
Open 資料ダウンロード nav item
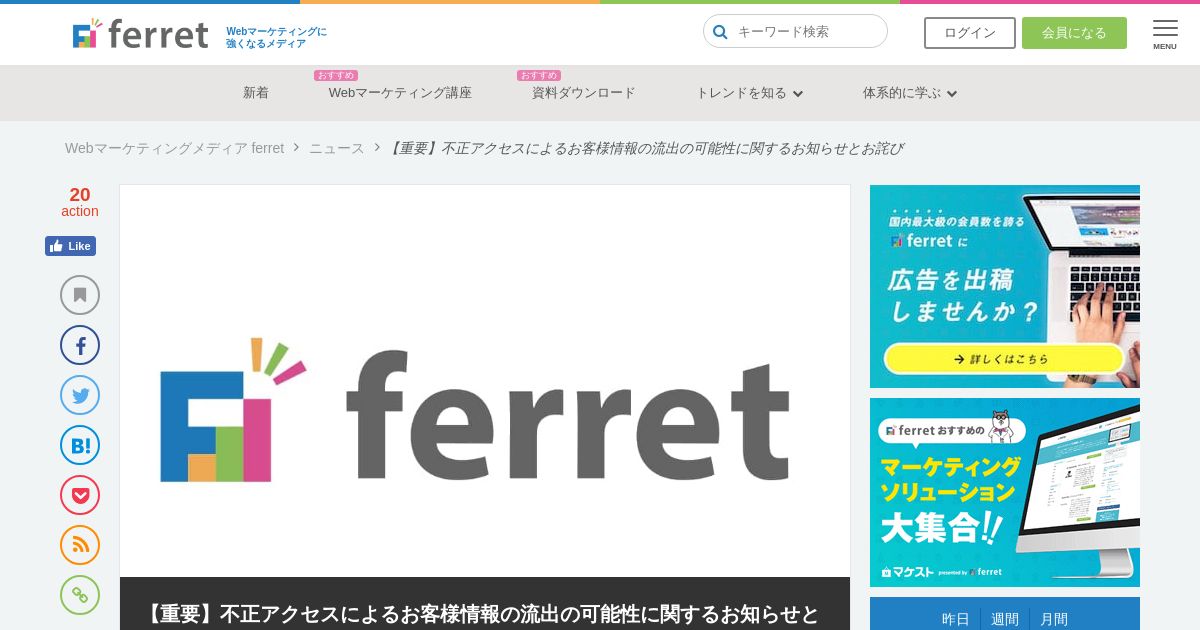pyautogui.click(x=584, y=93)
